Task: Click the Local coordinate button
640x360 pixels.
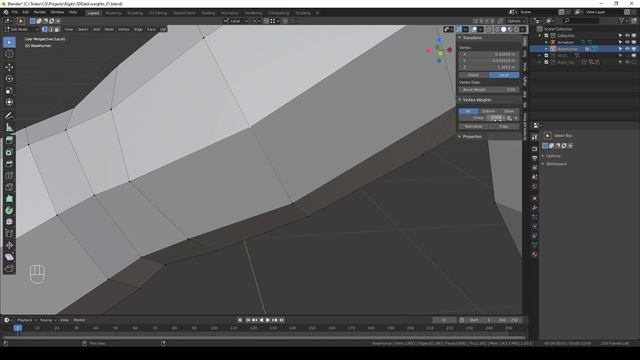Action: coord(504,75)
